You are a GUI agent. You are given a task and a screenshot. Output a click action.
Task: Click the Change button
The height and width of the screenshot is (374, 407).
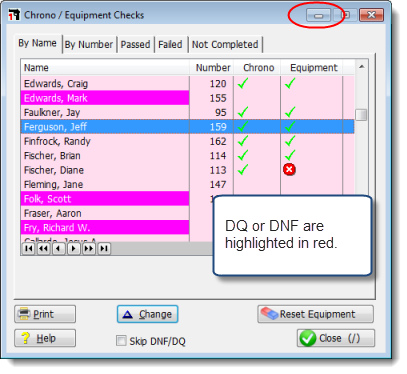(x=147, y=314)
